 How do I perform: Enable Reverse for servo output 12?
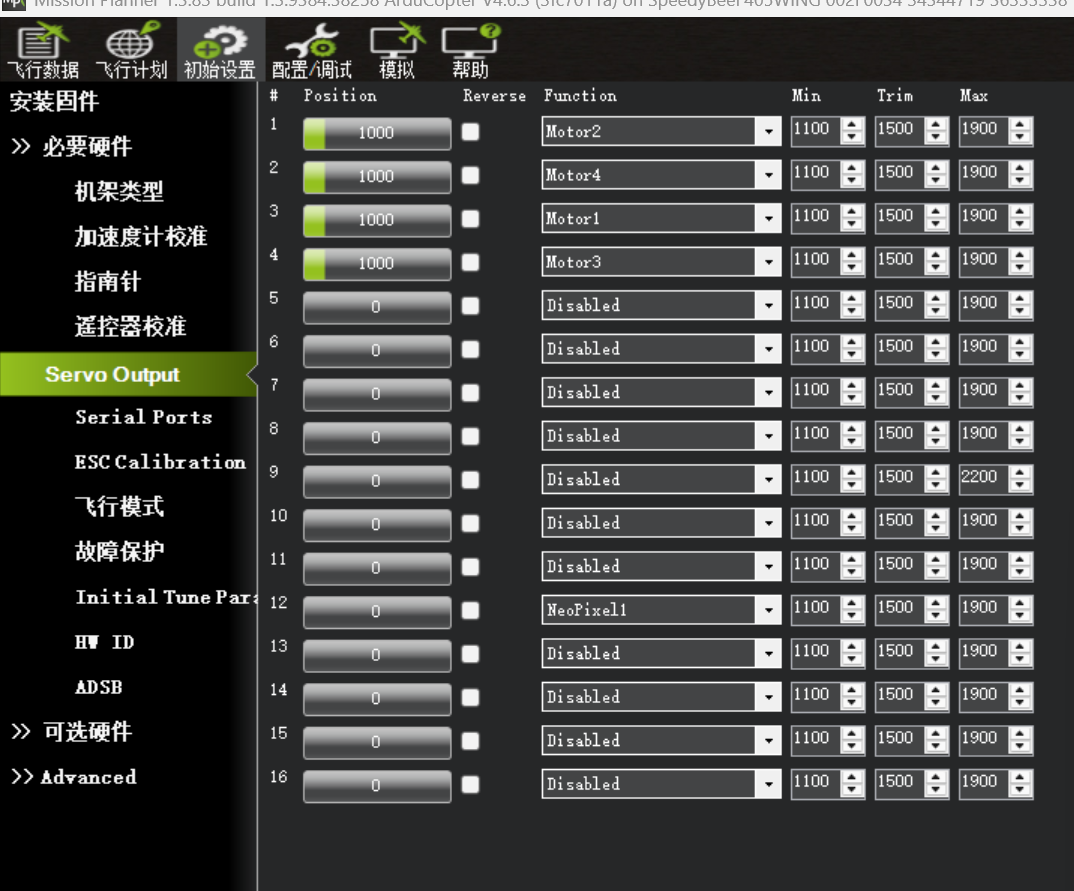pos(471,610)
